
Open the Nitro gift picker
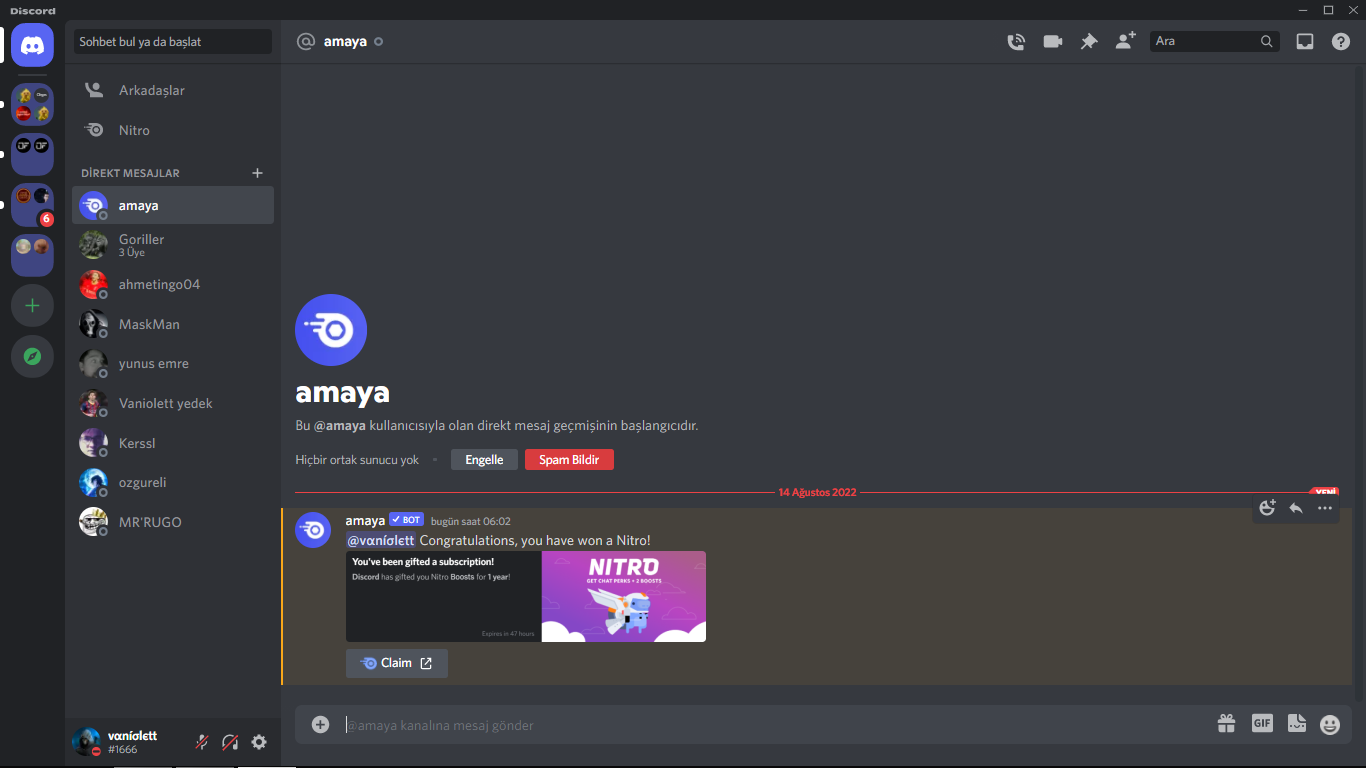pos(1226,724)
